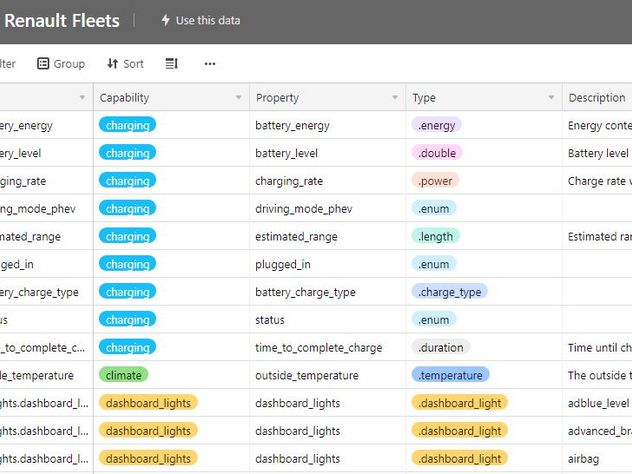Select the plugged_in property cell
Image resolution: width=632 pixels, height=474 pixels.
[x=328, y=264]
